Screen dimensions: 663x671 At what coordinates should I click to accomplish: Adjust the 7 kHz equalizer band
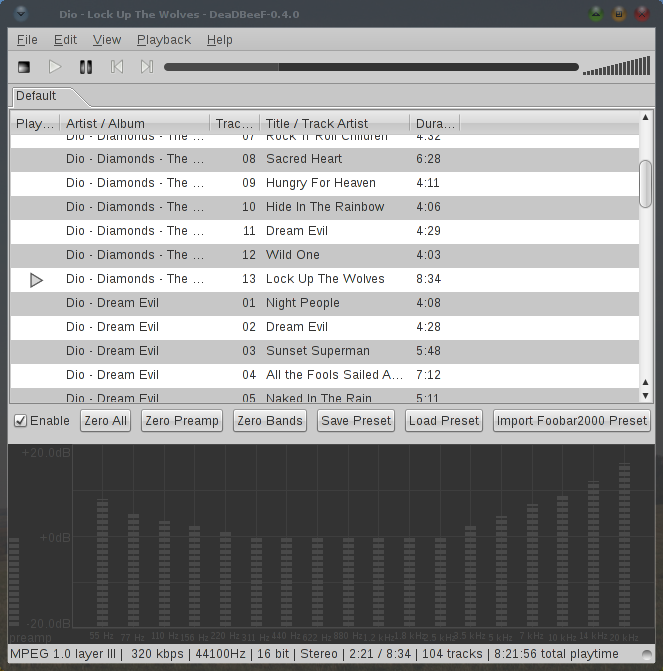(532, 565)
